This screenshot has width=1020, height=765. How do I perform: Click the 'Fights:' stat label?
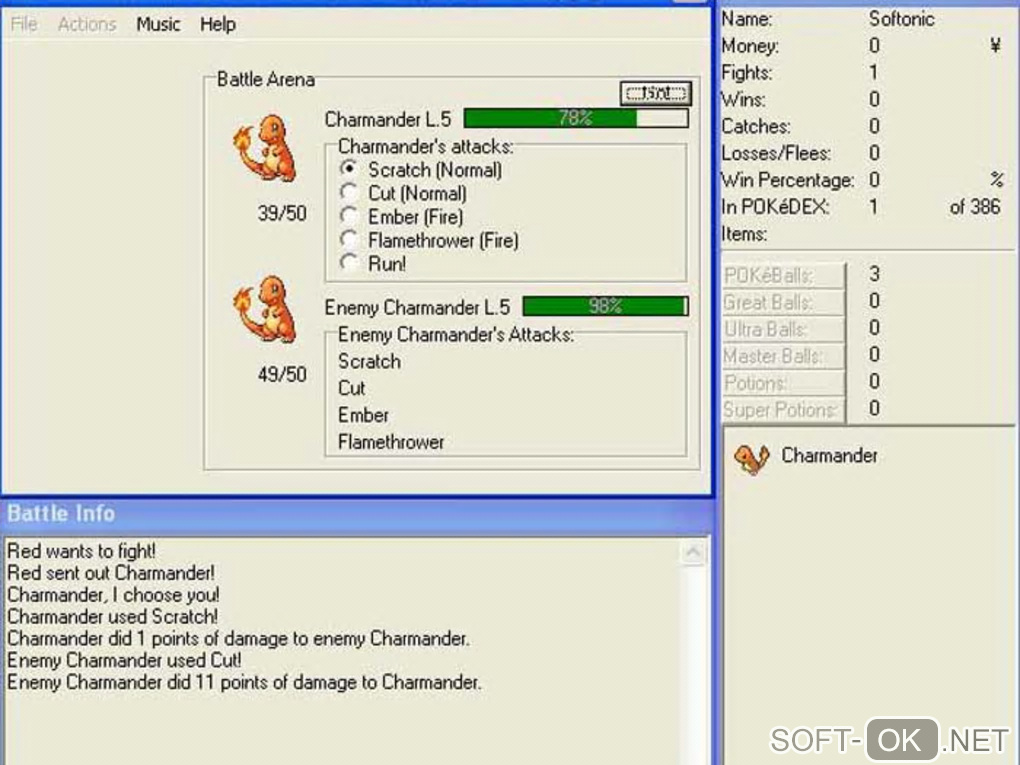(747, 73)
